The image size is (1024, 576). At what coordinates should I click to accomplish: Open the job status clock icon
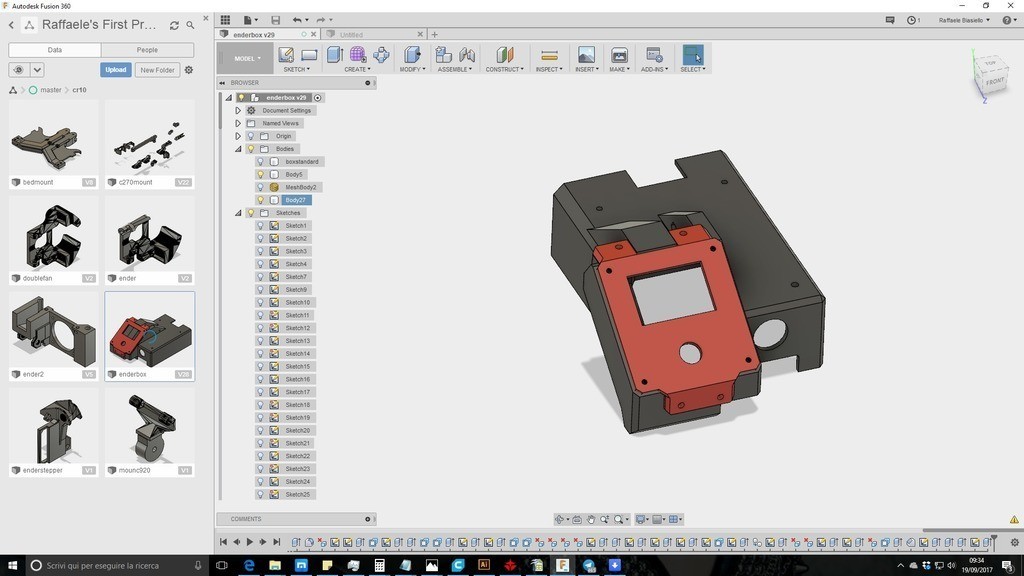point(912,20)
